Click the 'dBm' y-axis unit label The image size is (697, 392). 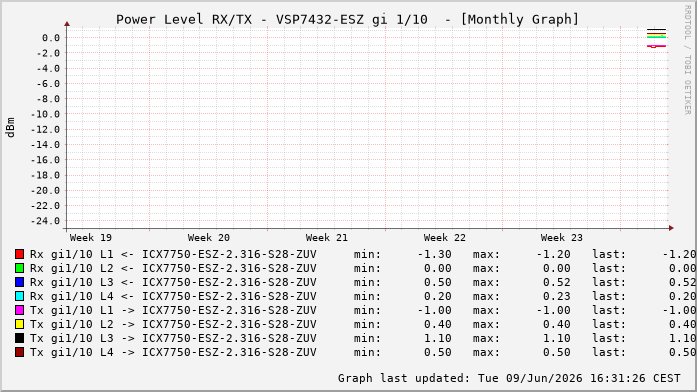pyautogui.click(x=10, y=128)
